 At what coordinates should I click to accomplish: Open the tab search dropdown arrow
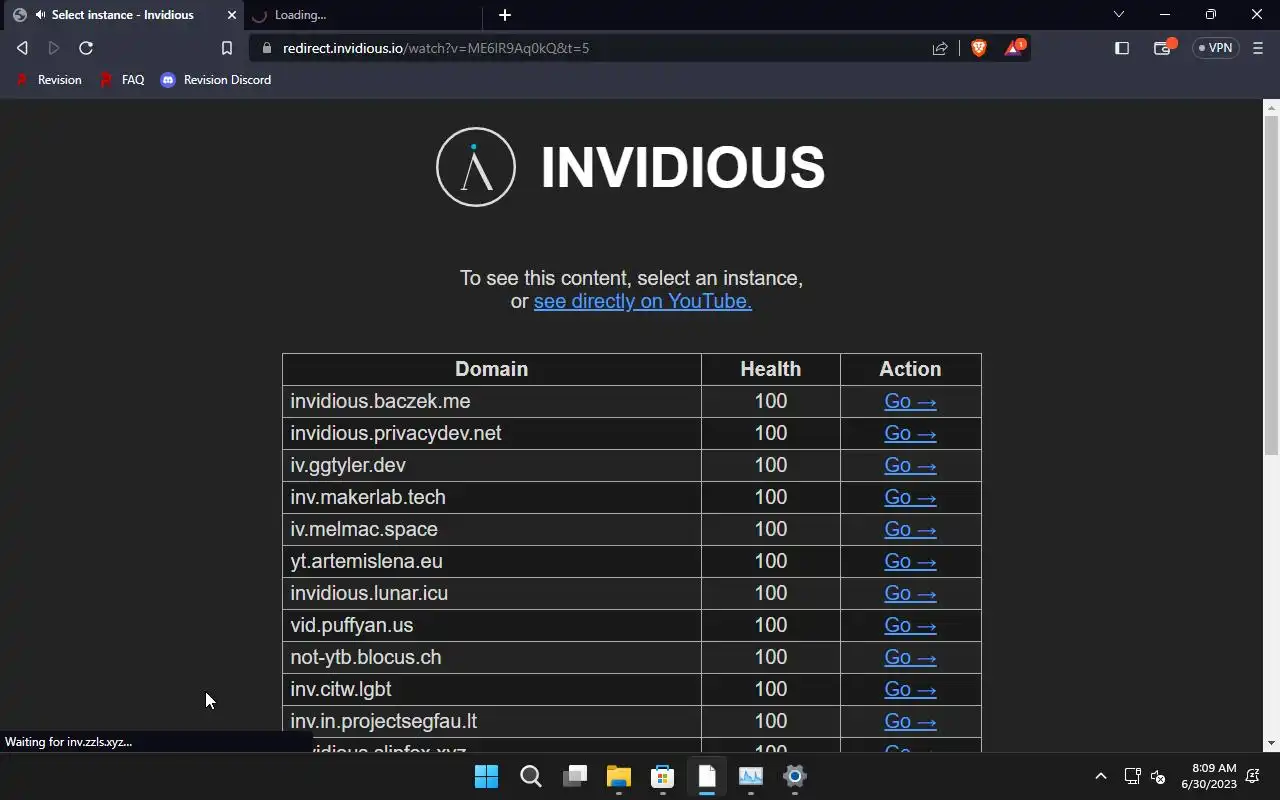click(x=1119, y=14)
